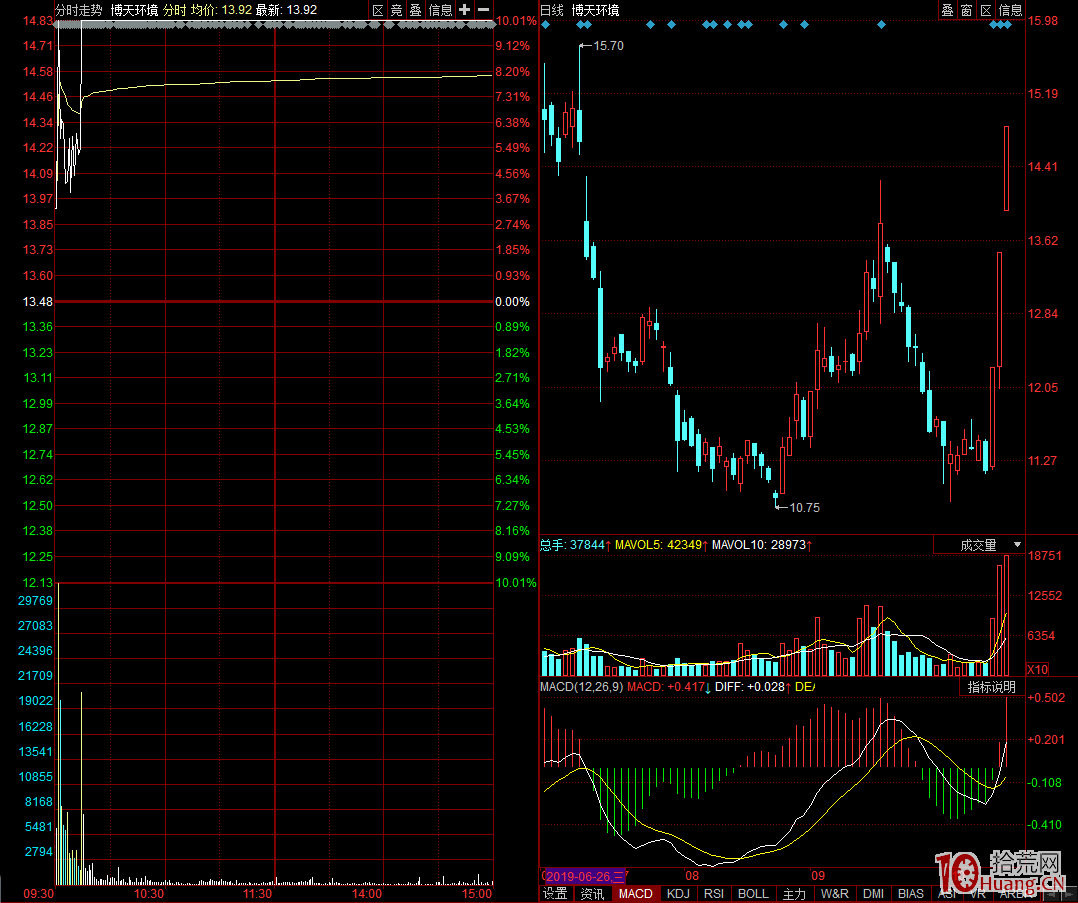This screenshot has width=1078, height=903.
Task: Click the 指标说明 indicator description button
Action: (x=991, y=687)
